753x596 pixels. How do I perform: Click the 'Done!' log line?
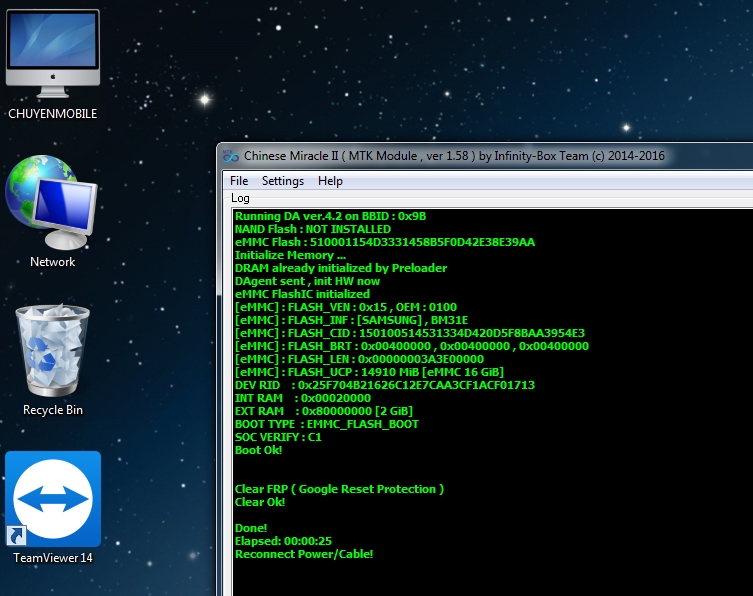point(251,528)
